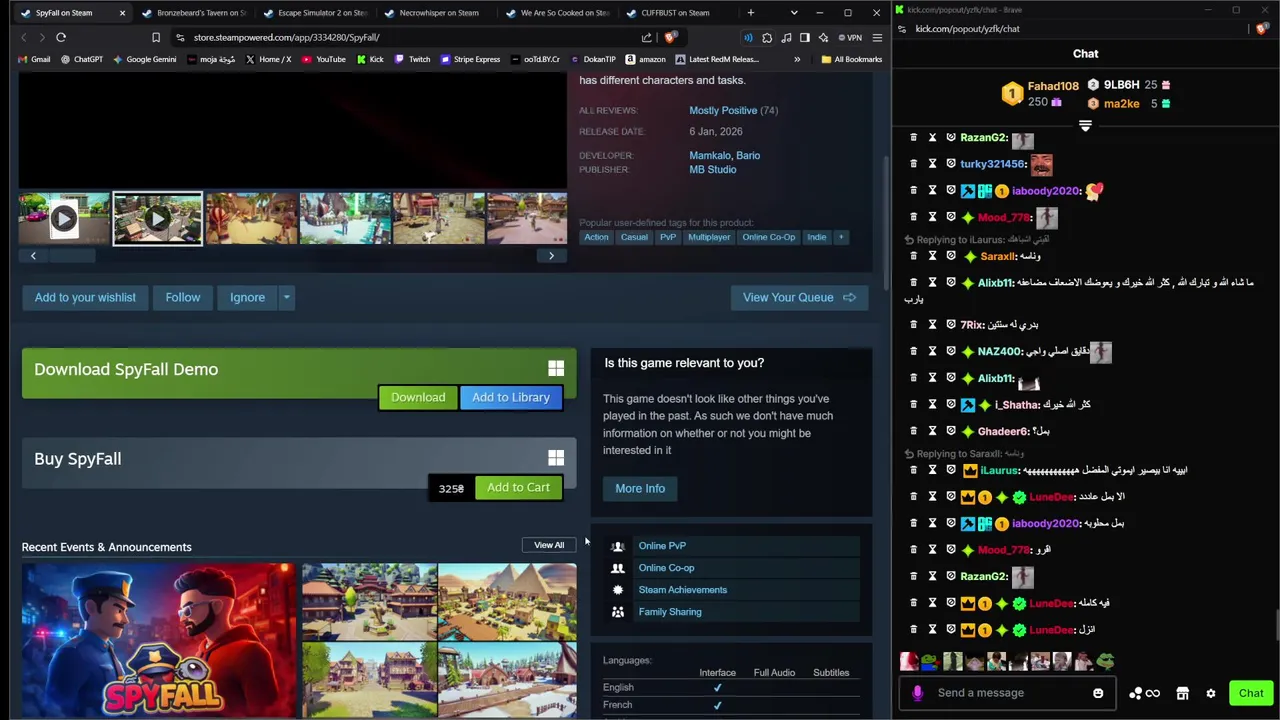1280x720 pixels.
Task: Open Brave Shields lion icon
Action: coord(670,37)
